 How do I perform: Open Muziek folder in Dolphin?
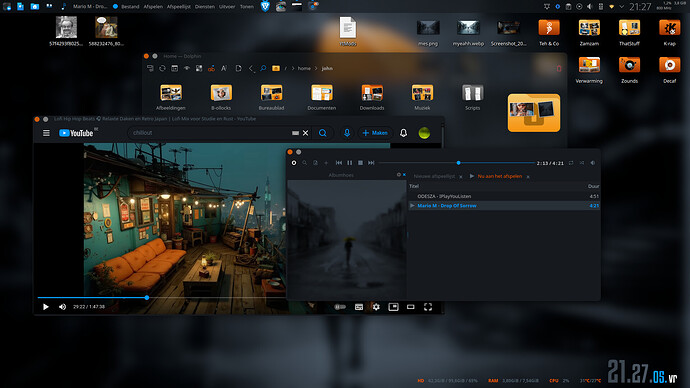(x=422, y=97)
